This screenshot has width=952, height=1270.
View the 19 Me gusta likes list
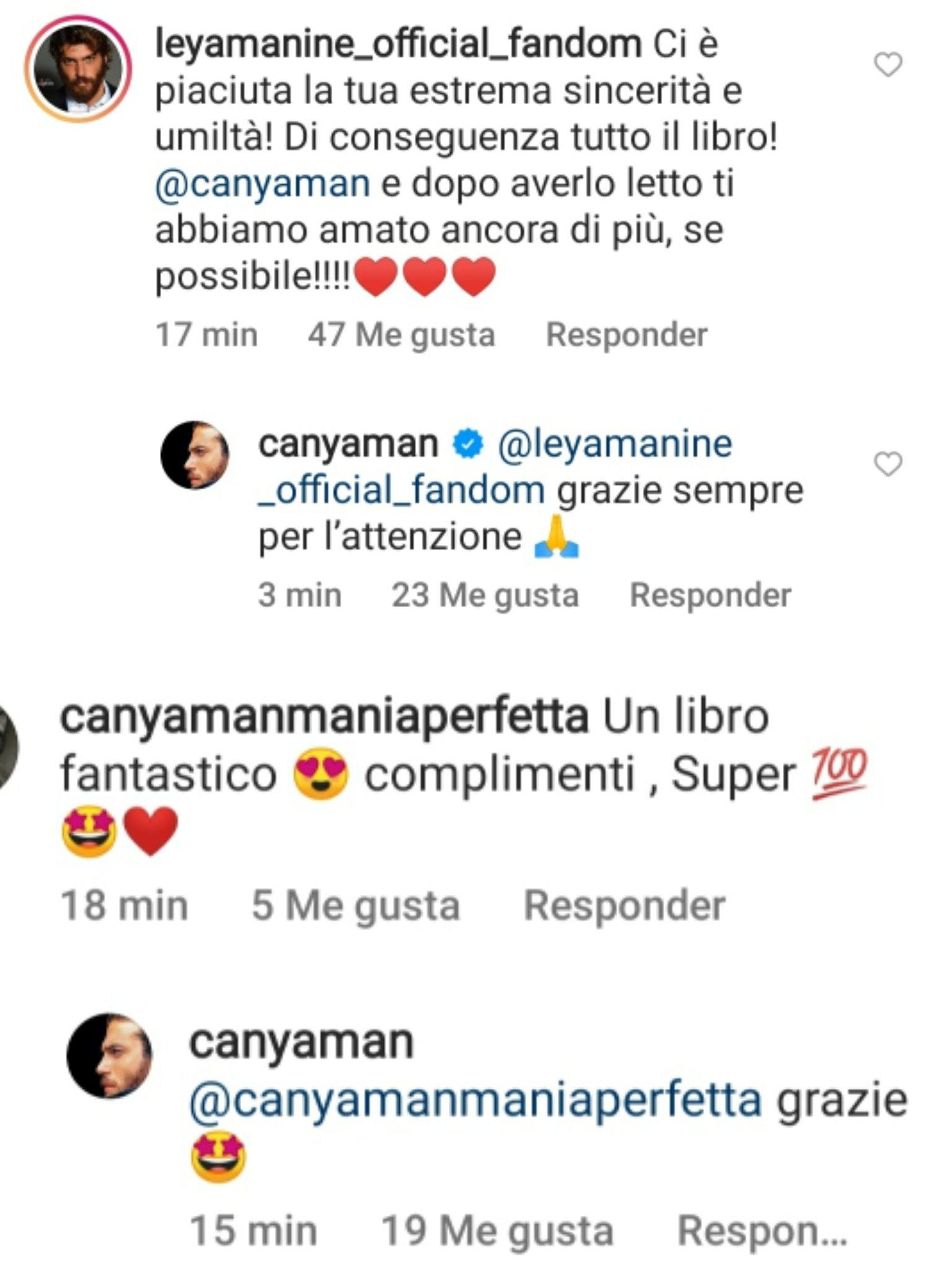[497, 1231]
